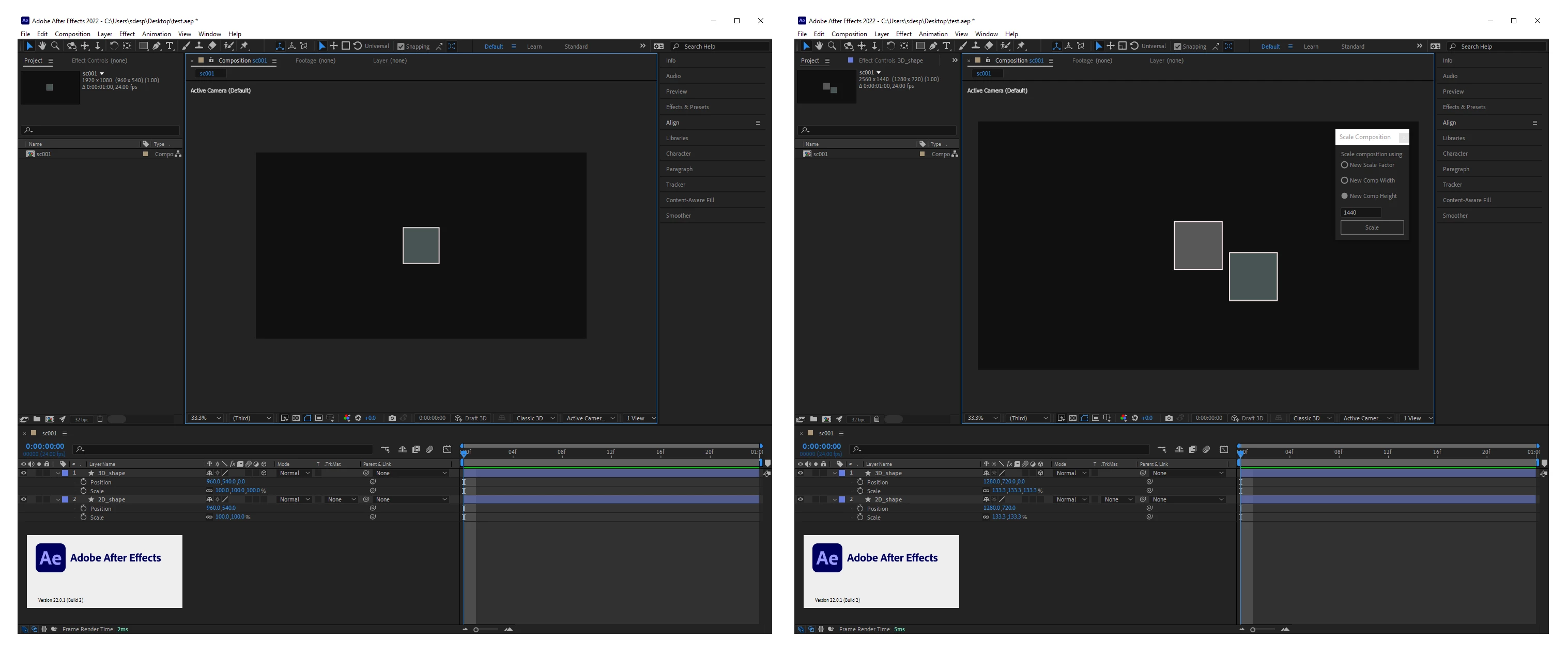Open the Classic 3D renderer dropdown in left viewer
The image size is (1568, 654).
534,418
